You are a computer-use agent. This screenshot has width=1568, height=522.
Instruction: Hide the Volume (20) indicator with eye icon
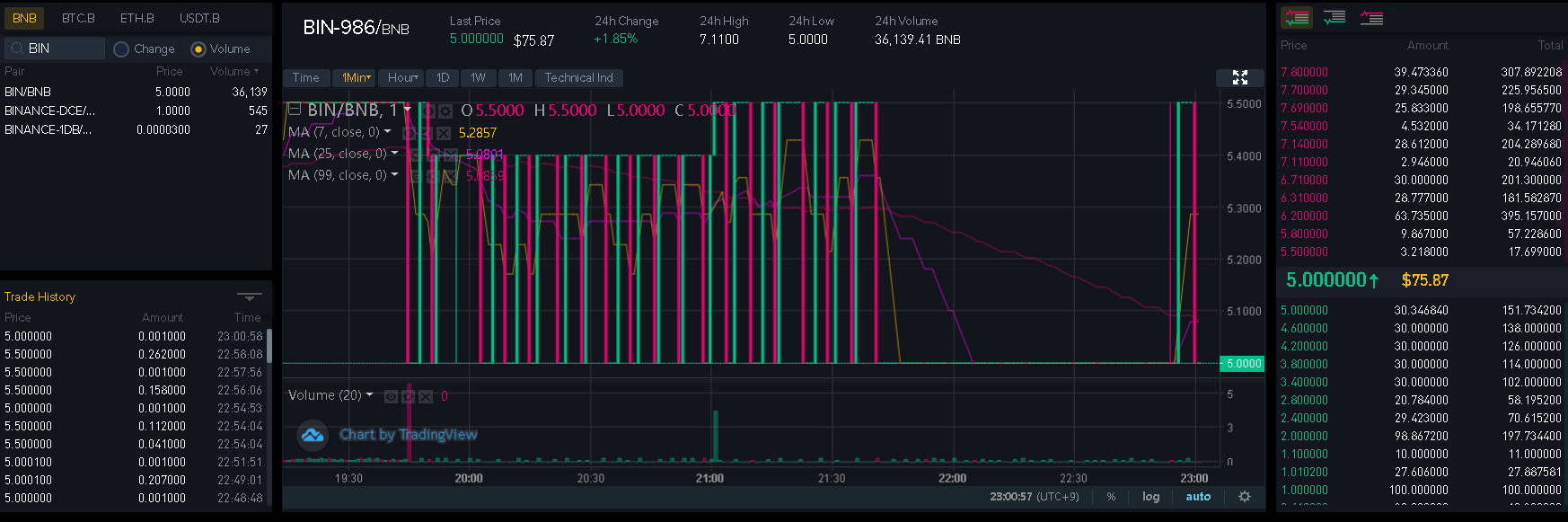[x=391, y=396]
